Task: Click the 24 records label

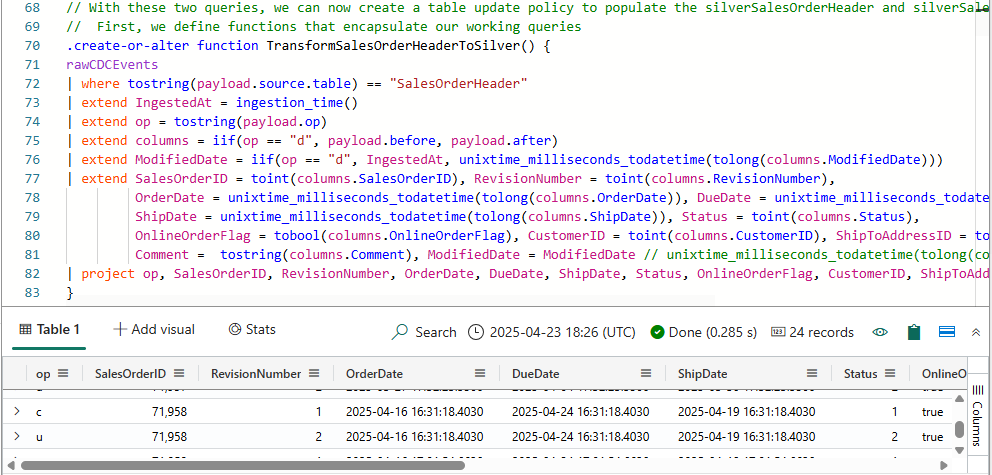Action: (822, 332)
